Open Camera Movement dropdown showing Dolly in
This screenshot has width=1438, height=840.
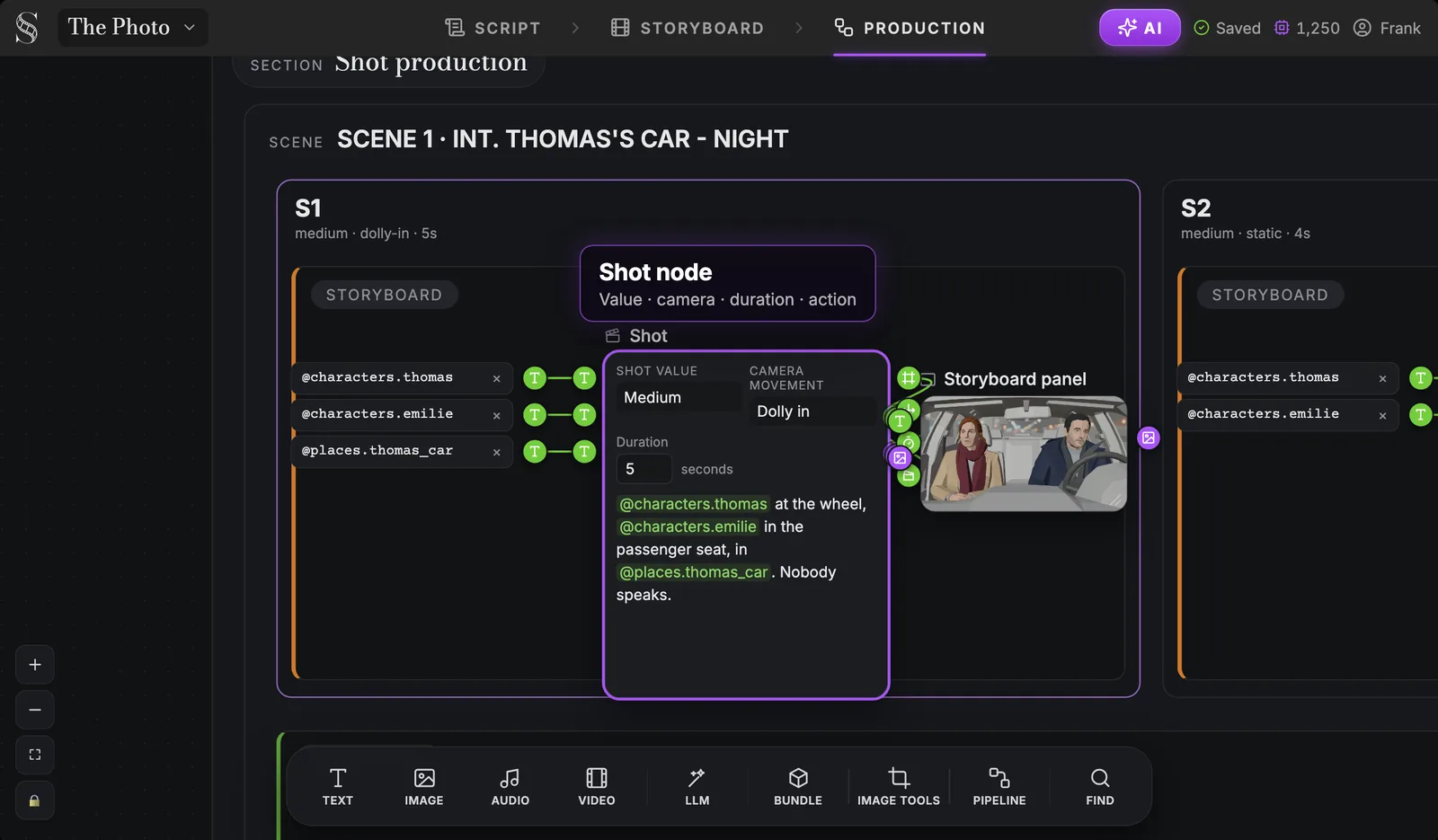tap(812, 411)
